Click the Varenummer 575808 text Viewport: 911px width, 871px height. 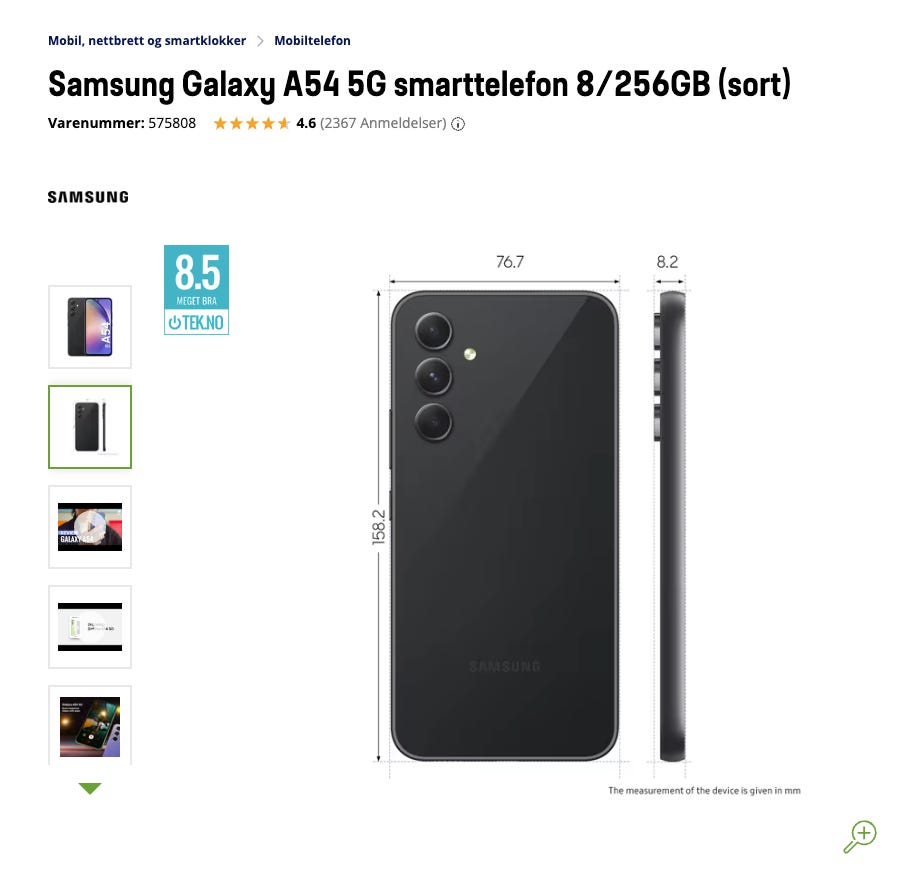[x=122, y=123]
